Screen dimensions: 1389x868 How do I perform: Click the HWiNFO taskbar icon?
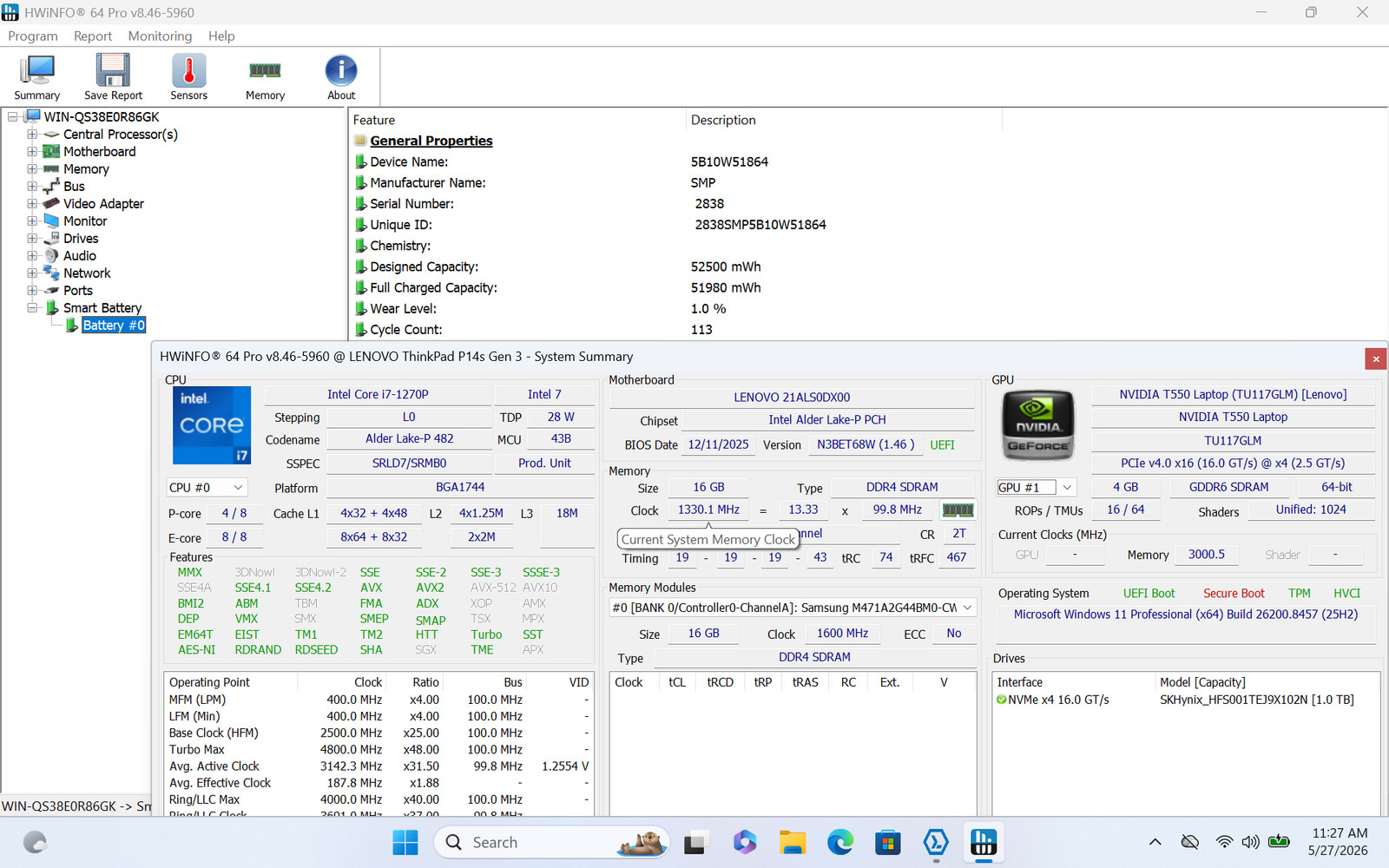tap(983, 842)
